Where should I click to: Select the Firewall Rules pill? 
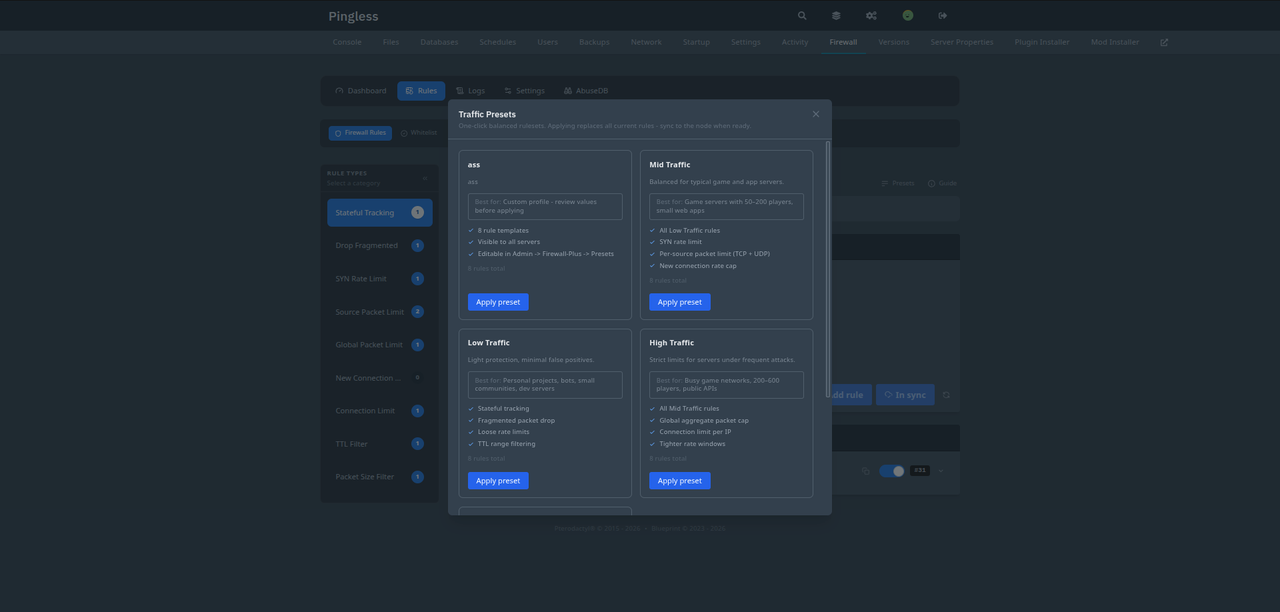[x=360, y=133]
